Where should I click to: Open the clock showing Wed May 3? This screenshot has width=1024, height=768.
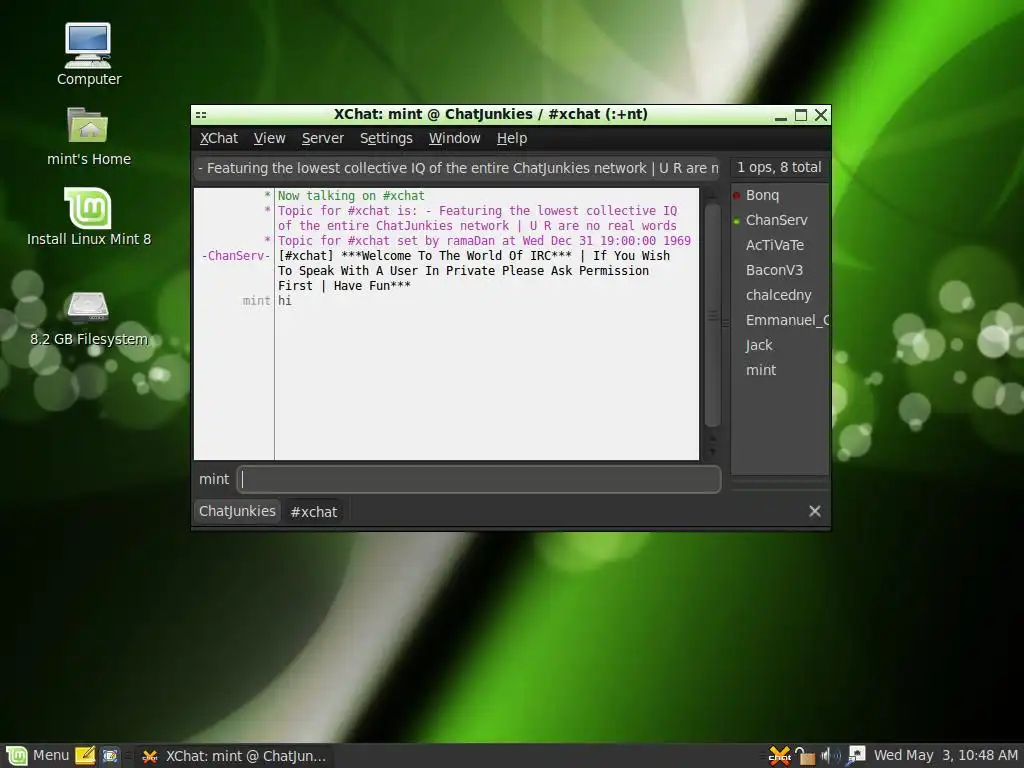(x=945, y=756)
